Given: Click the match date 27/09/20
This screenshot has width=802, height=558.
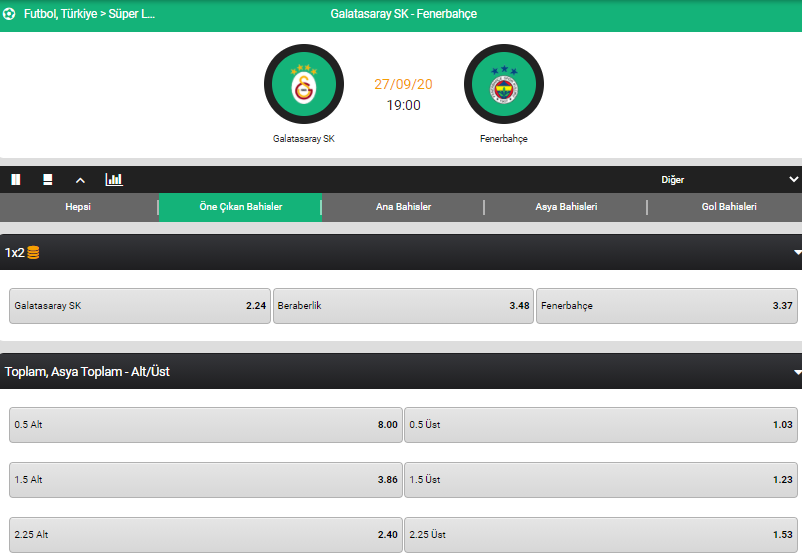Looking at the screenshot, I should click(403, 84).
